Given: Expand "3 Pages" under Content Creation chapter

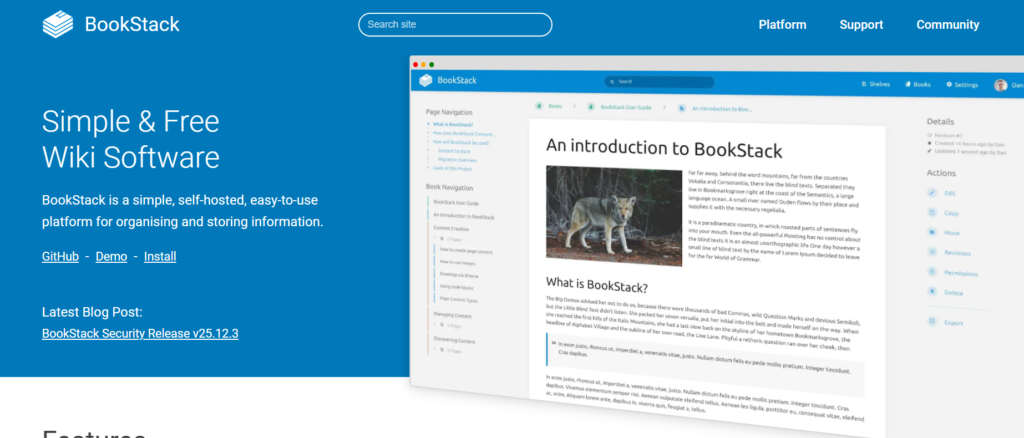Looking at the screenshot, I should pos(452,240).
